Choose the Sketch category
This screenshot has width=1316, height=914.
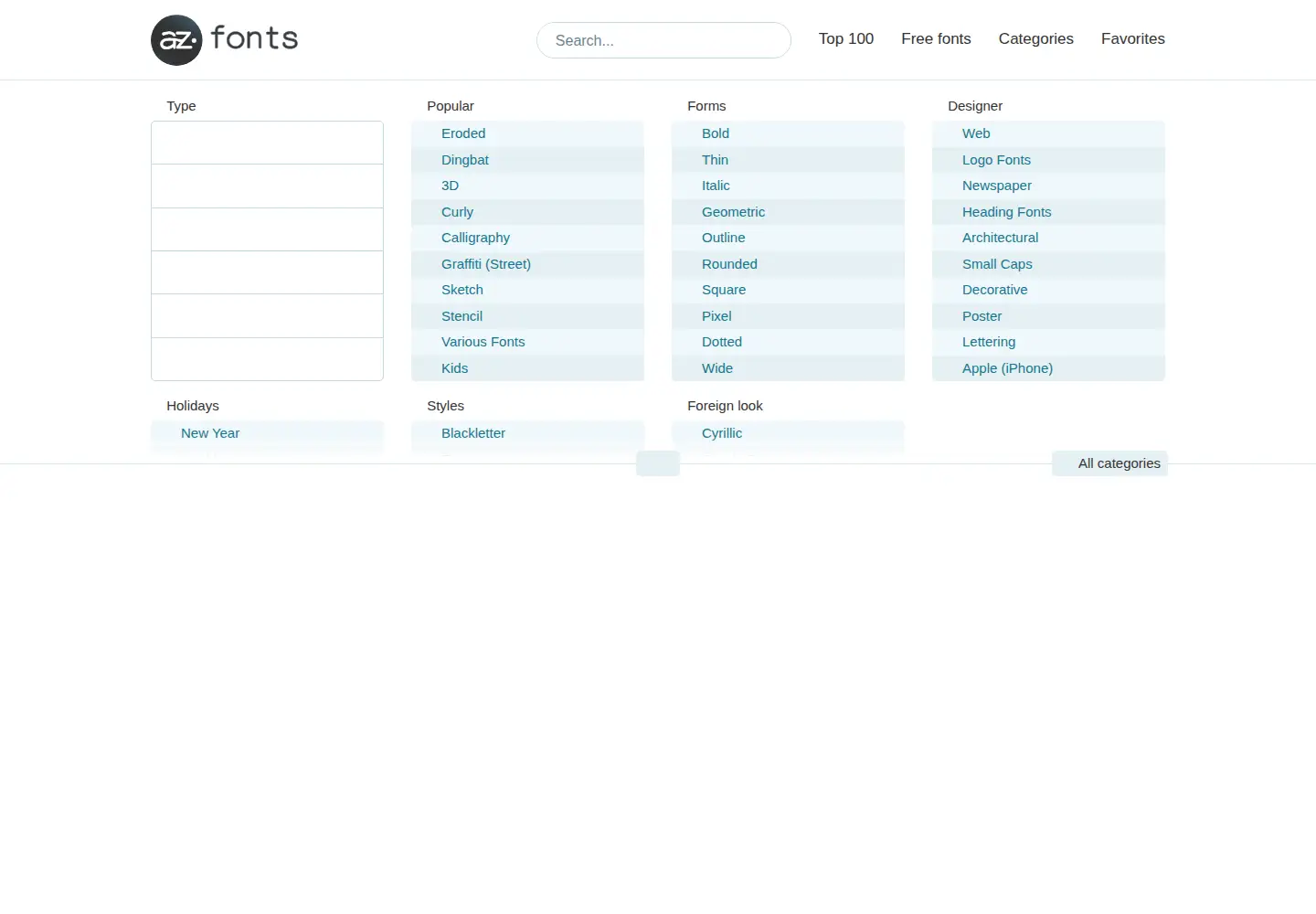(x=527, y=290)
